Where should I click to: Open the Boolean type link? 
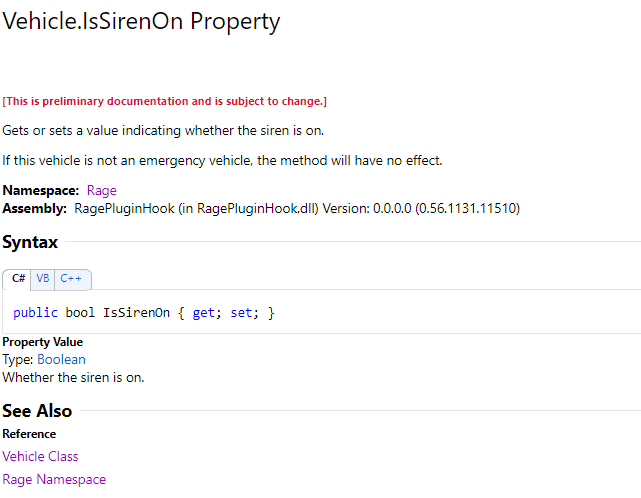tap(61, 359)
